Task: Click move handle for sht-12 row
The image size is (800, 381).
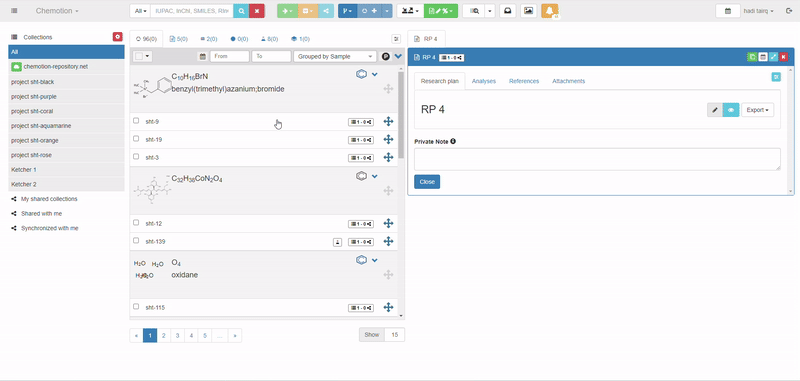Action: 388,223
